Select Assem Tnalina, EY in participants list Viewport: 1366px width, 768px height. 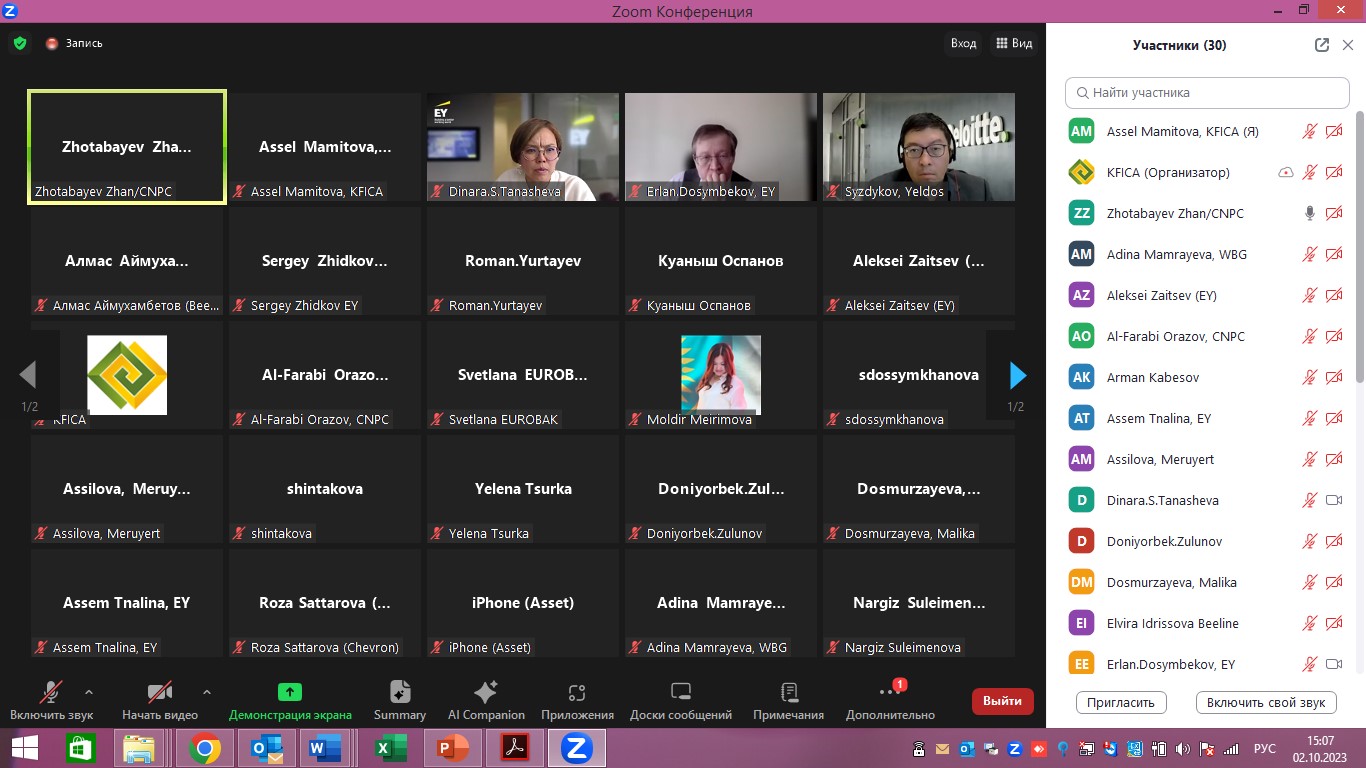(1207, 418)
